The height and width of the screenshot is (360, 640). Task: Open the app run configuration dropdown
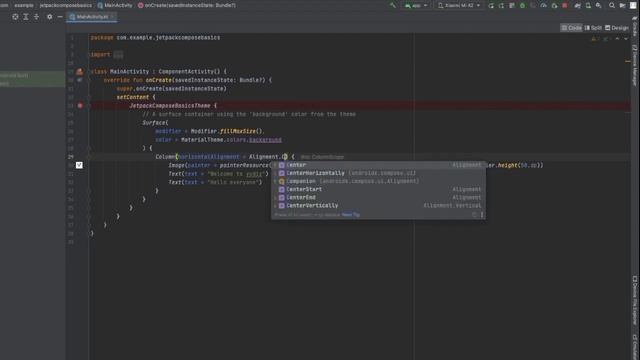click(416, 5)
